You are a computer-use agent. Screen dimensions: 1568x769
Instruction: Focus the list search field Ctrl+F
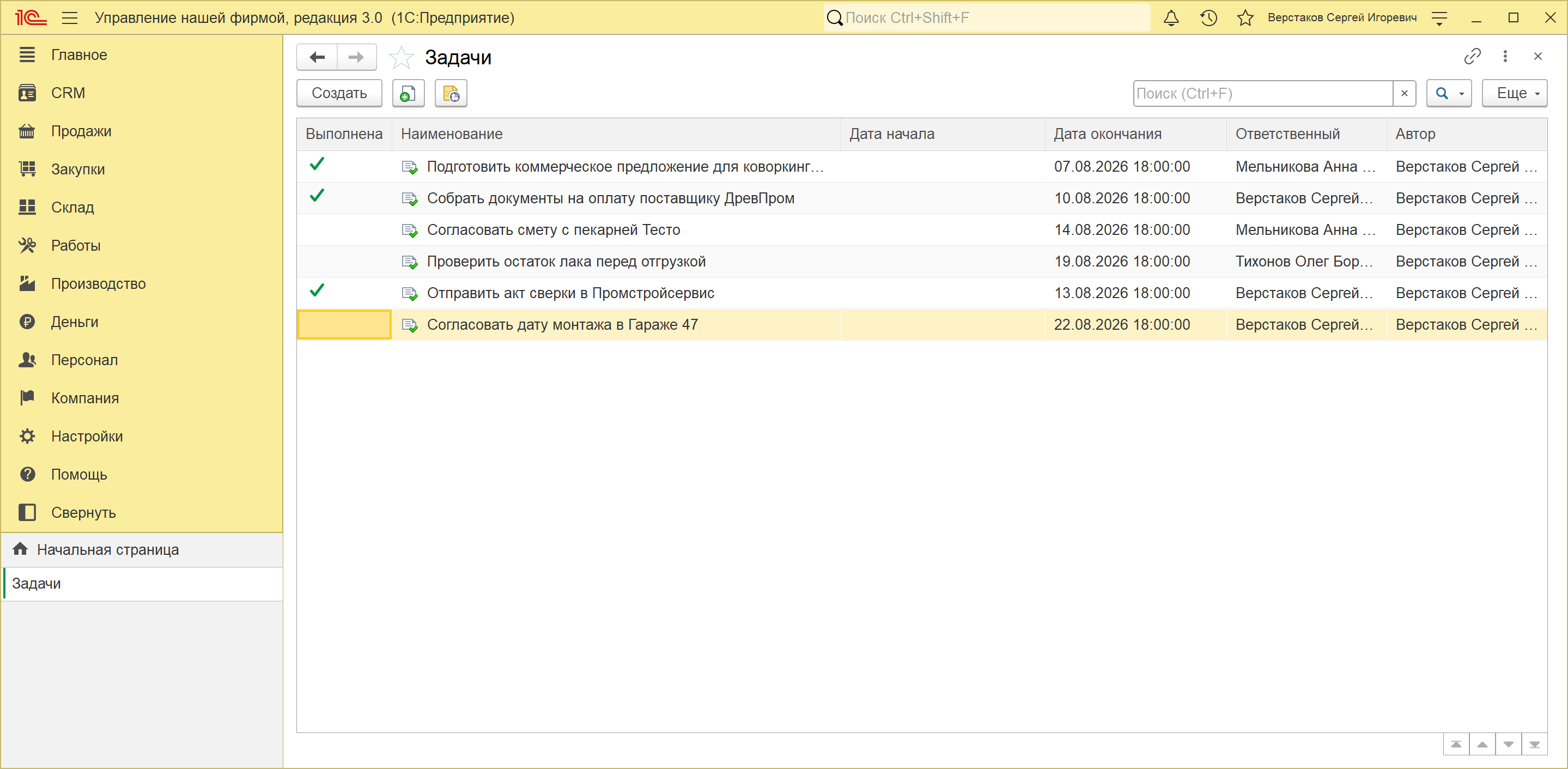[x=1263, y=93]
